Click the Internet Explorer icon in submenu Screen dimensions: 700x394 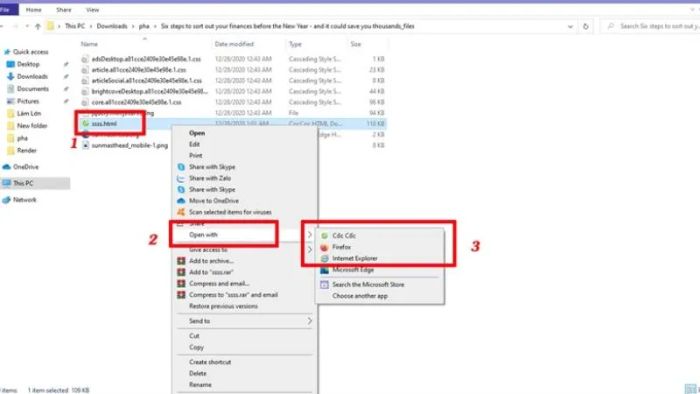pyautogui.click(x=325, y=258)
